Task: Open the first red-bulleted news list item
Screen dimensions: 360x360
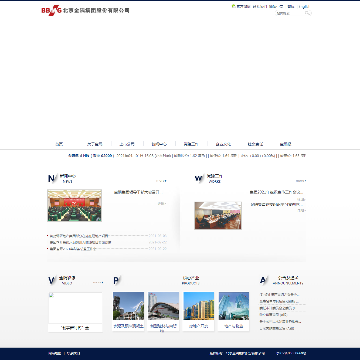Action: tap(79, 236)
